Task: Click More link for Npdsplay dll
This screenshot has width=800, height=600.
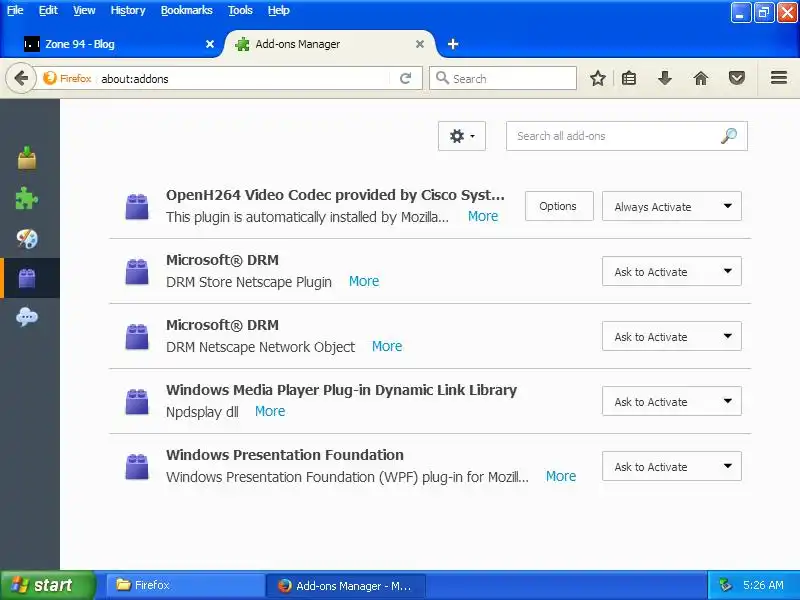Action: pyautogui.click(x=270, y=411)
